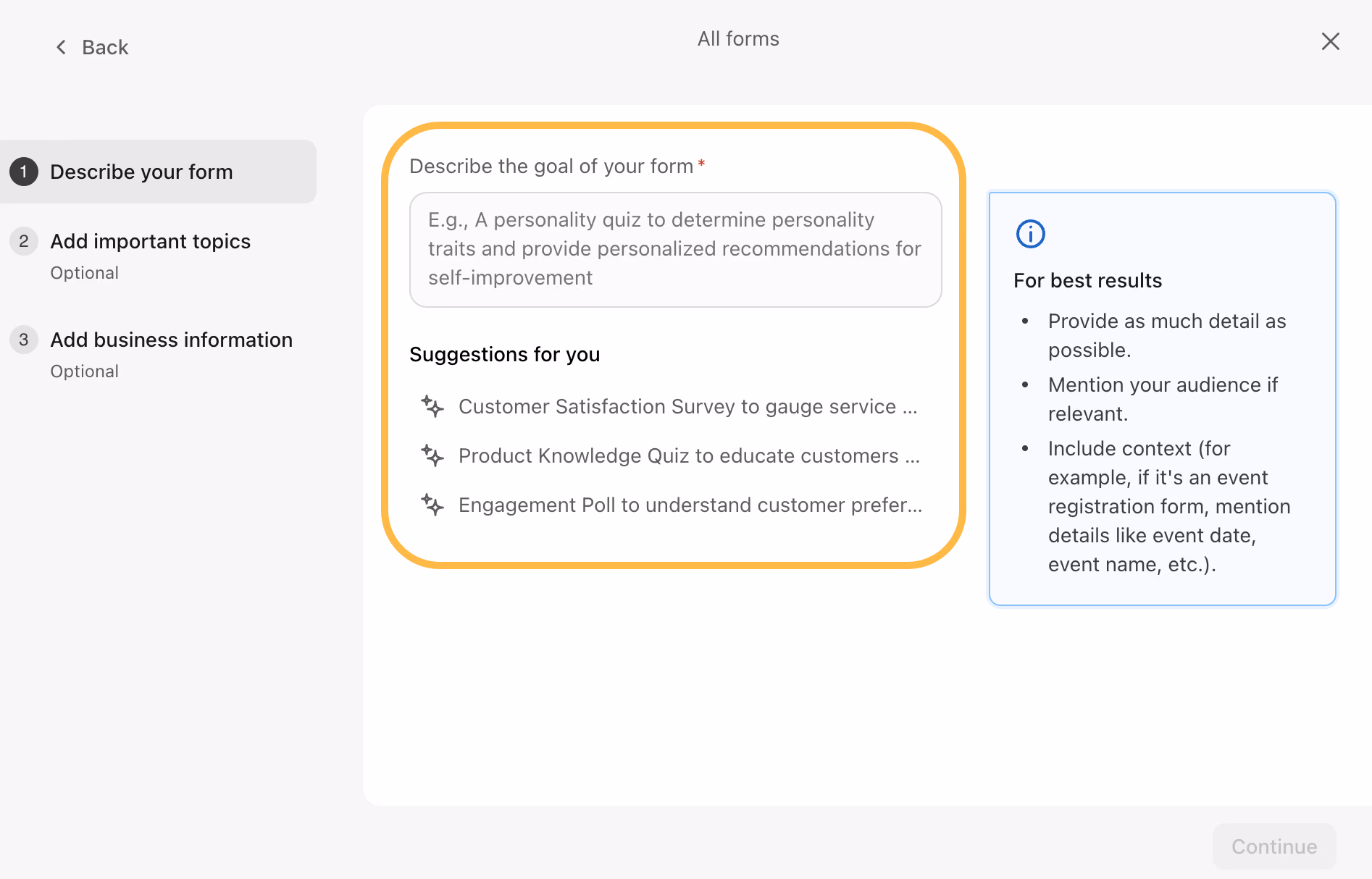Go to Add important topics step
1372x879 pixels.
click(150, 241)
